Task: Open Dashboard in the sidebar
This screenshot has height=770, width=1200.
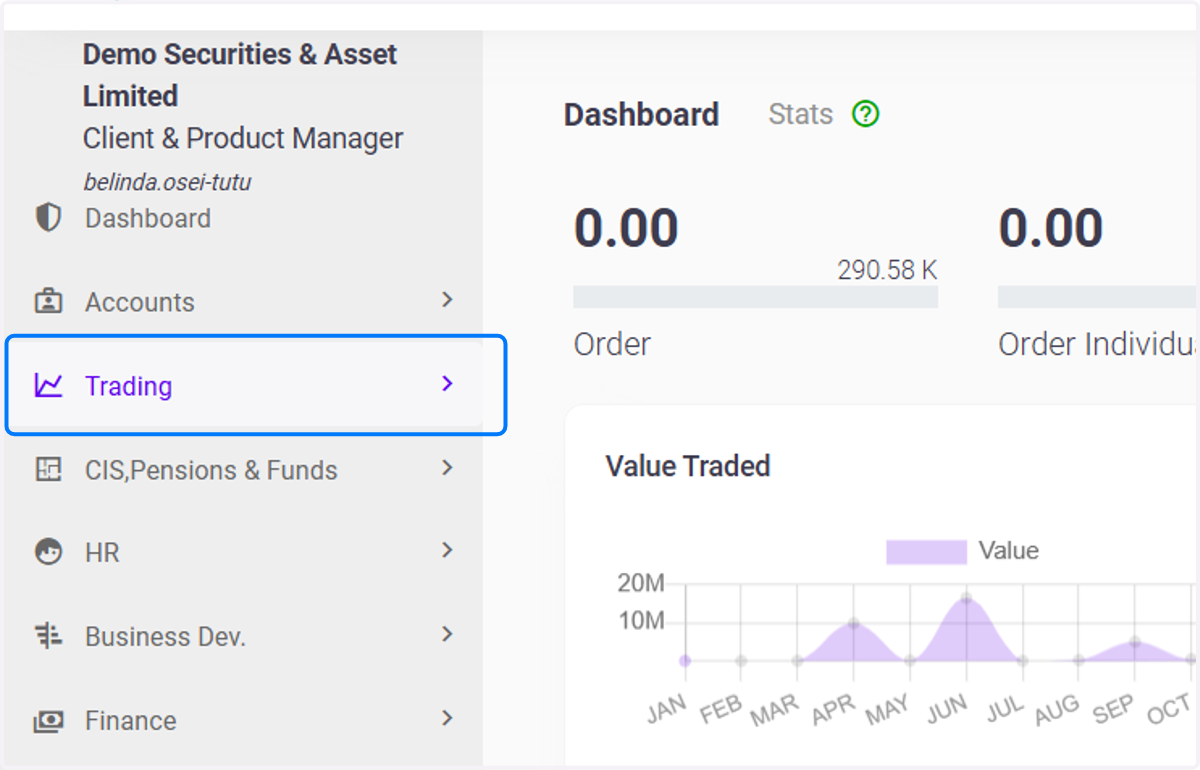Action: pyautogui.click(x=148, y=218)
